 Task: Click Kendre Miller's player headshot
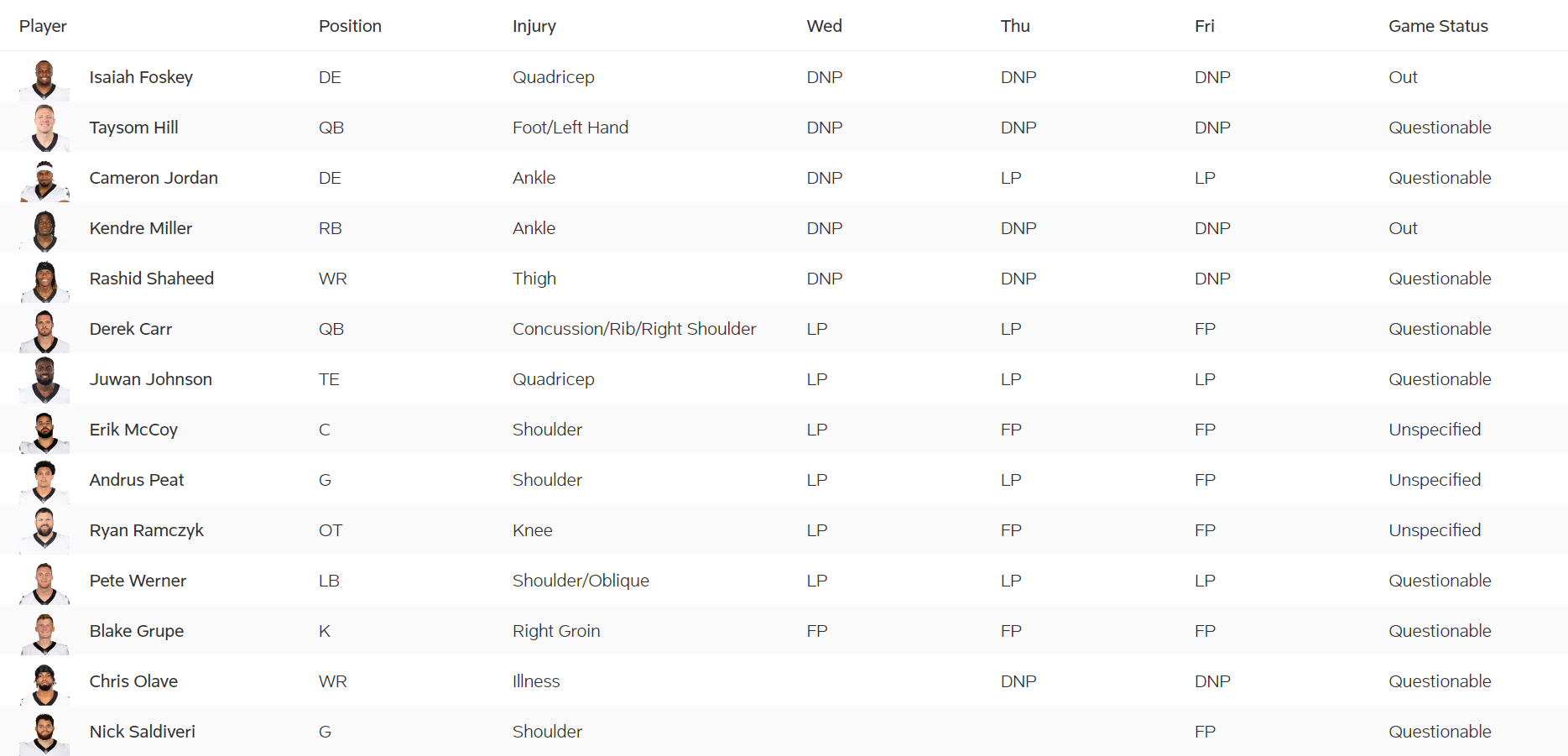[44, 230]
